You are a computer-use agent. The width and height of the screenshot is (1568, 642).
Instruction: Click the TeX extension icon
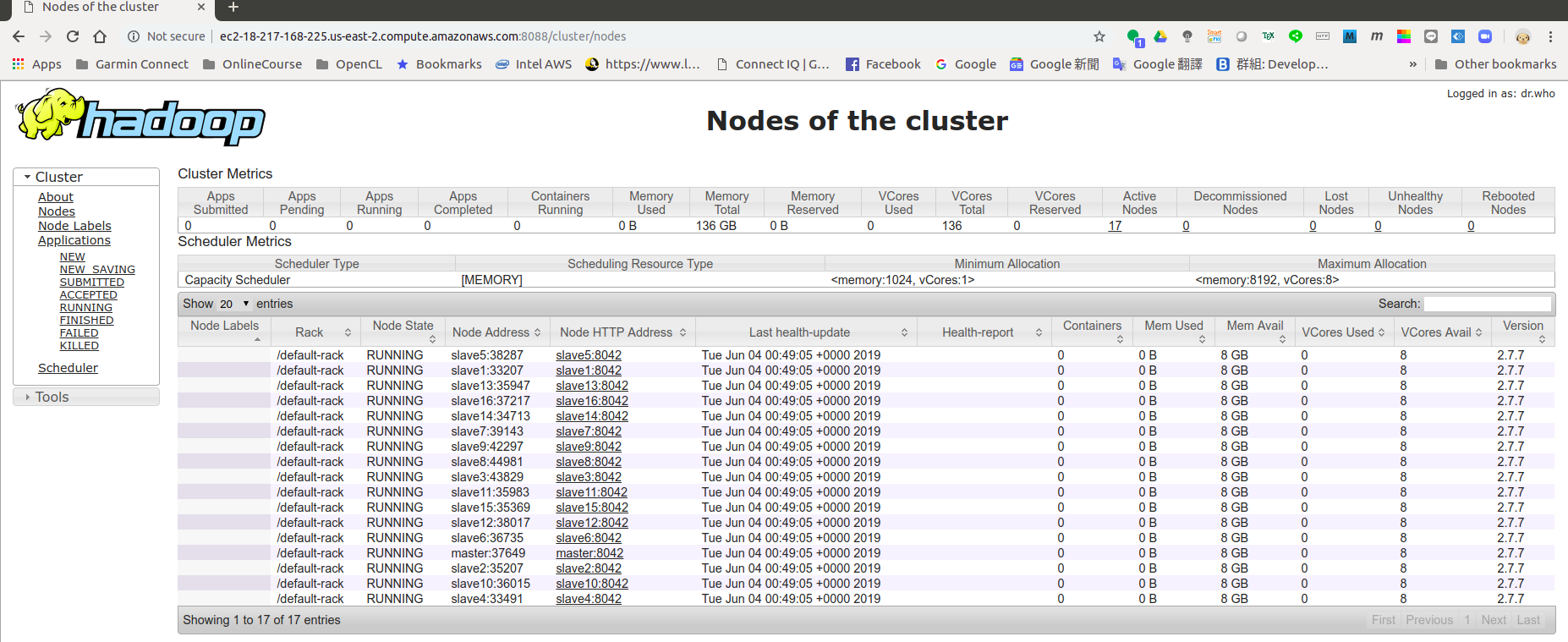click(x=1269, y=36)
